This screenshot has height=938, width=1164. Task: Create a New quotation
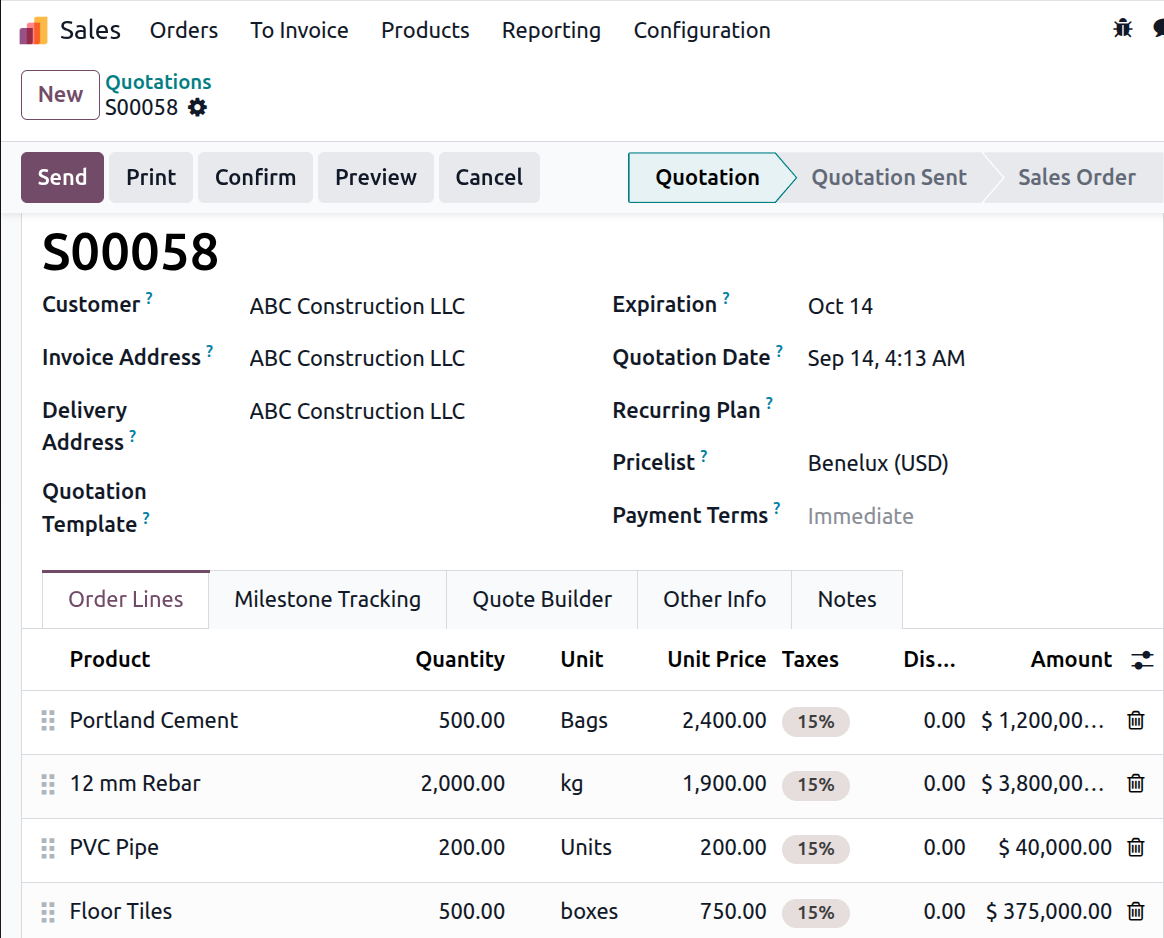60,95
